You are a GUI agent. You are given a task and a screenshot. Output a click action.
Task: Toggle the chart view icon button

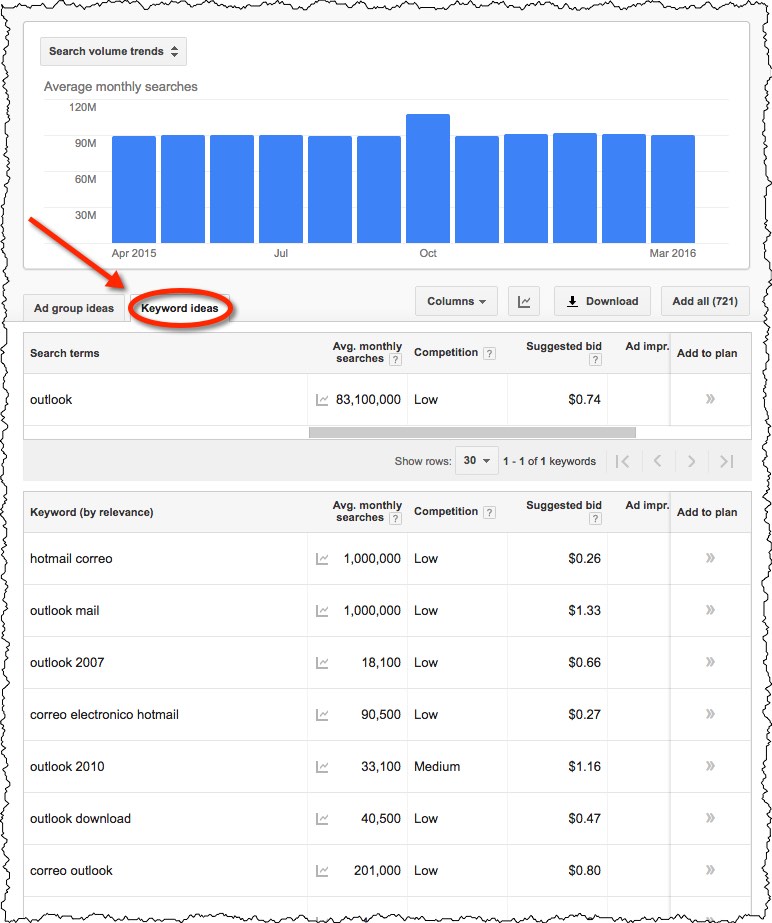tap(523, 301)
